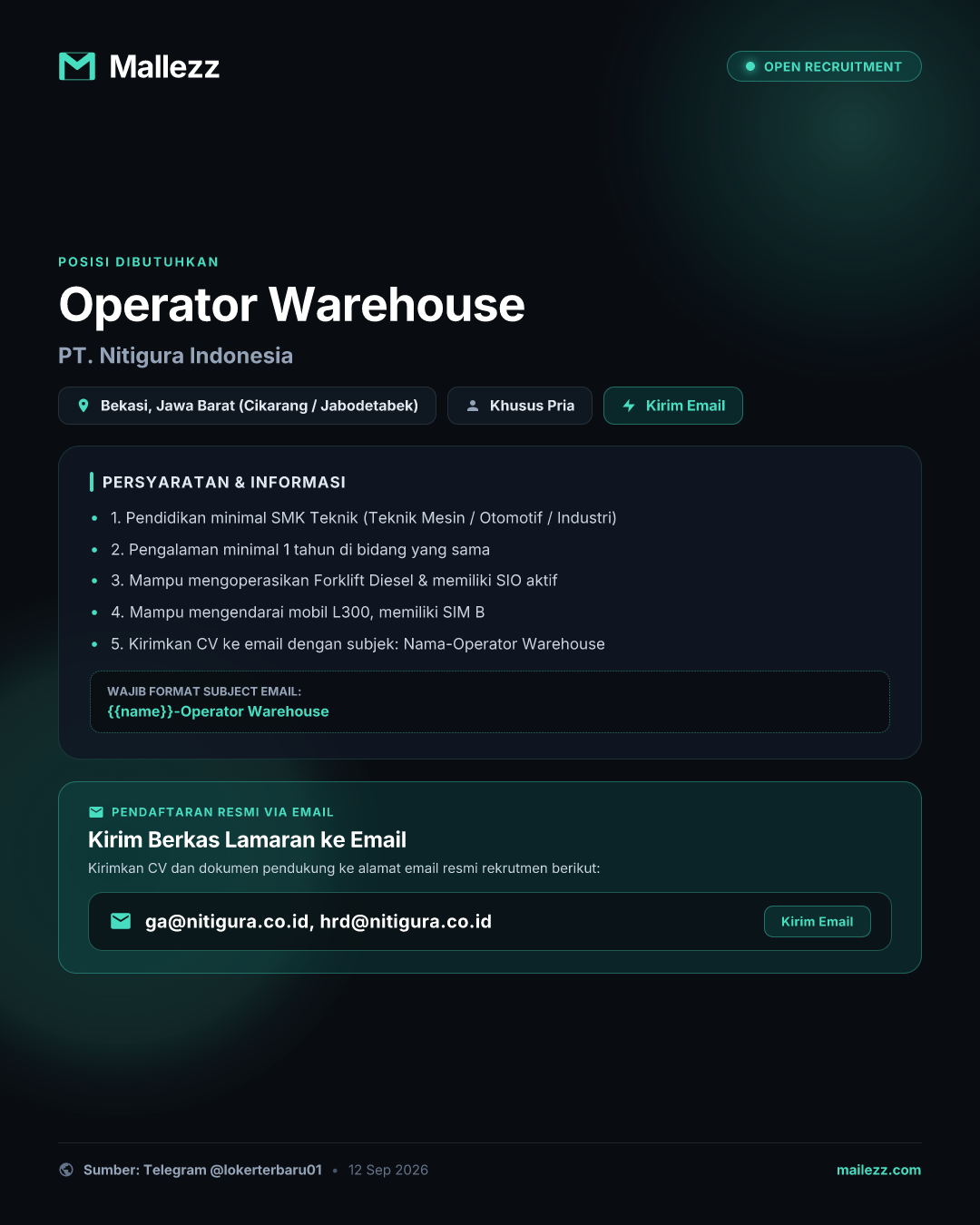Click the Pendaftaran Resmi Via Email label
Image resolution: width=980 pixels, height=1225 pixels.
222,812
